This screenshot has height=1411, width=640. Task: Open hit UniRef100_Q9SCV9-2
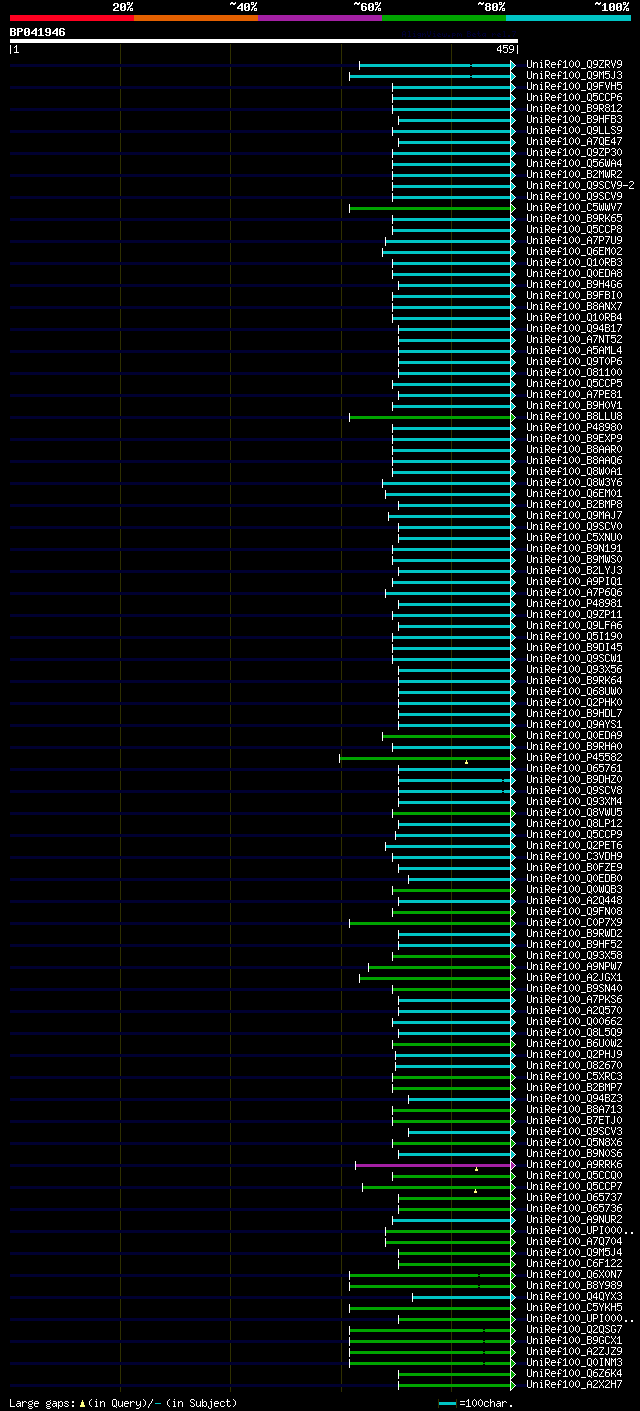click(x=580, y=185)
